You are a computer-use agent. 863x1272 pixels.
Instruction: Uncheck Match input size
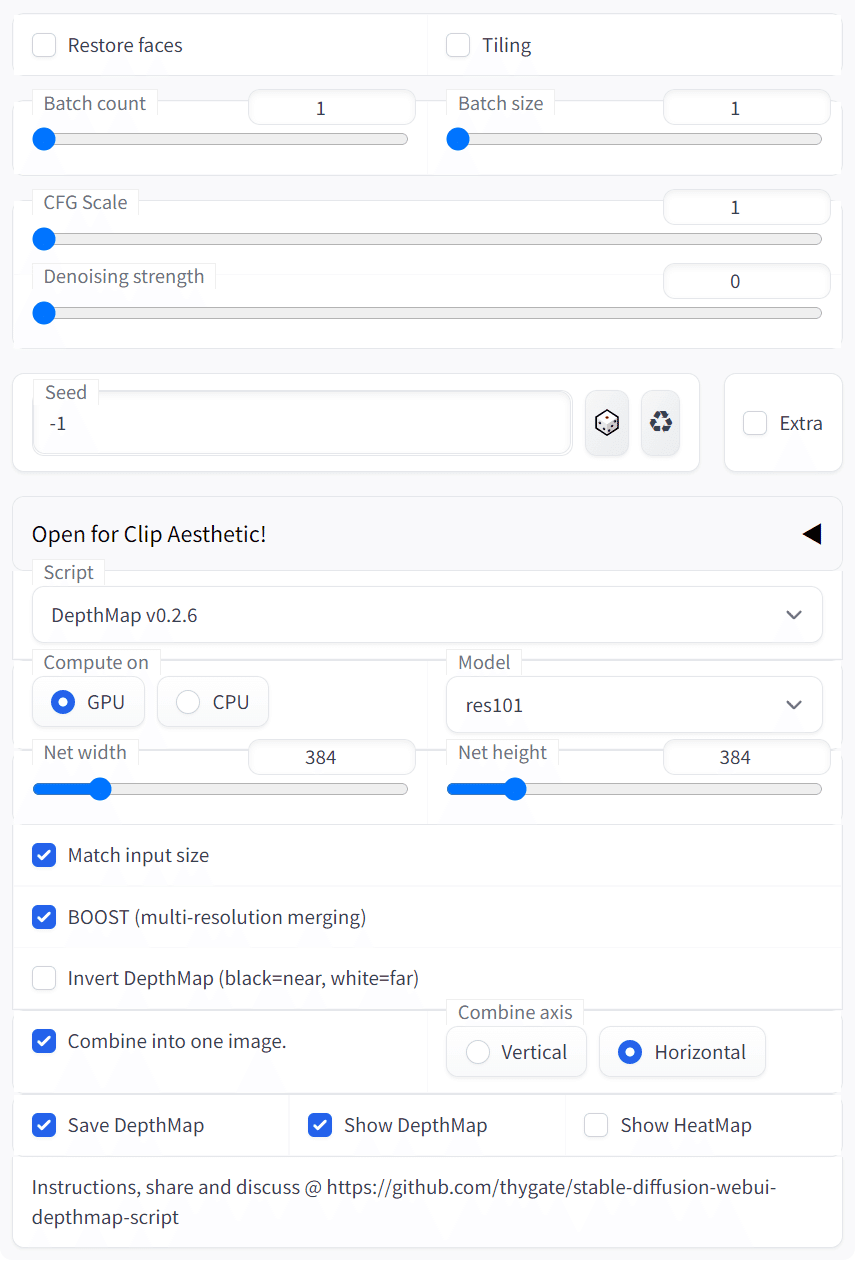click(44, 855)
